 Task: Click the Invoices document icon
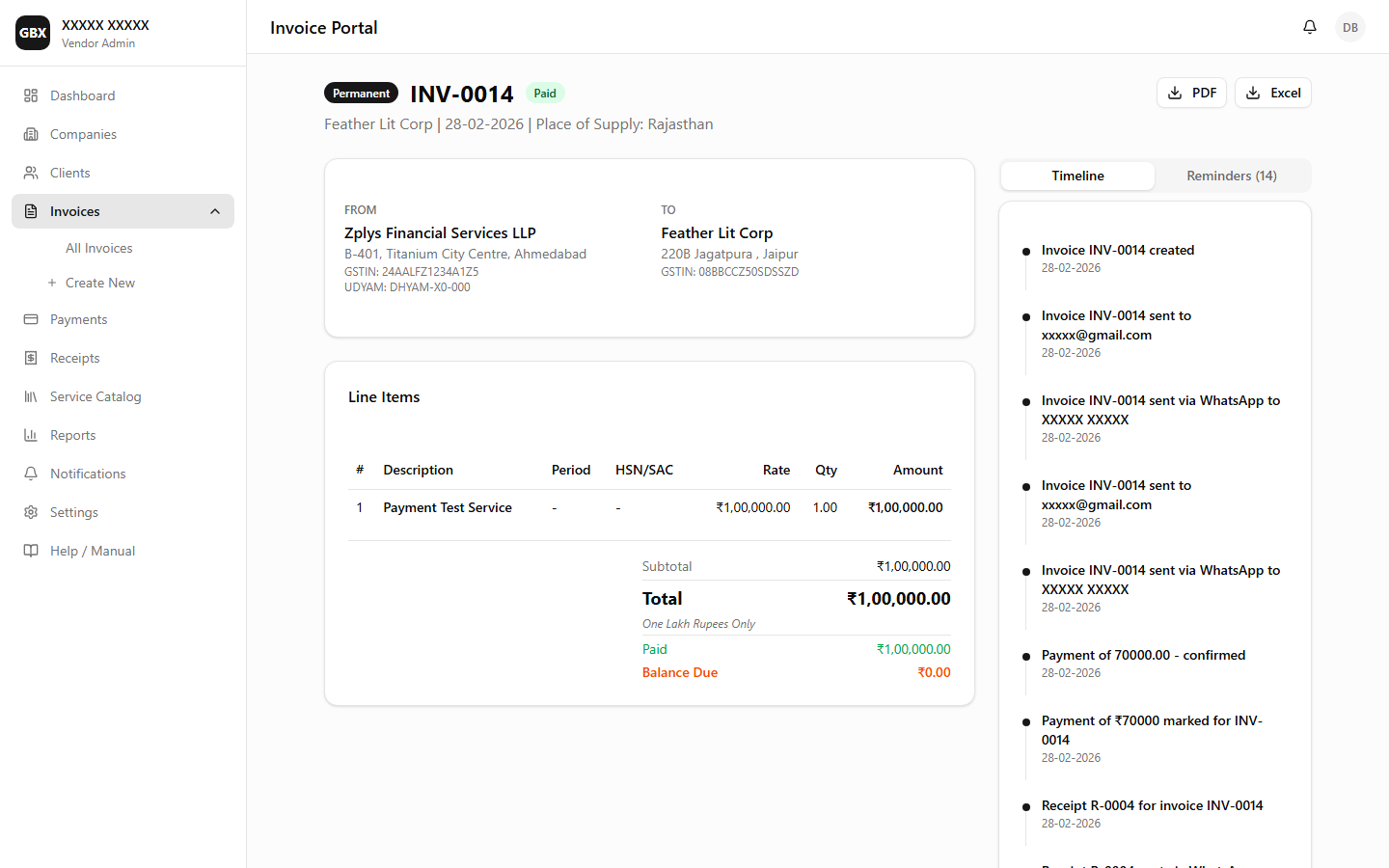click(x=31, y=211)
